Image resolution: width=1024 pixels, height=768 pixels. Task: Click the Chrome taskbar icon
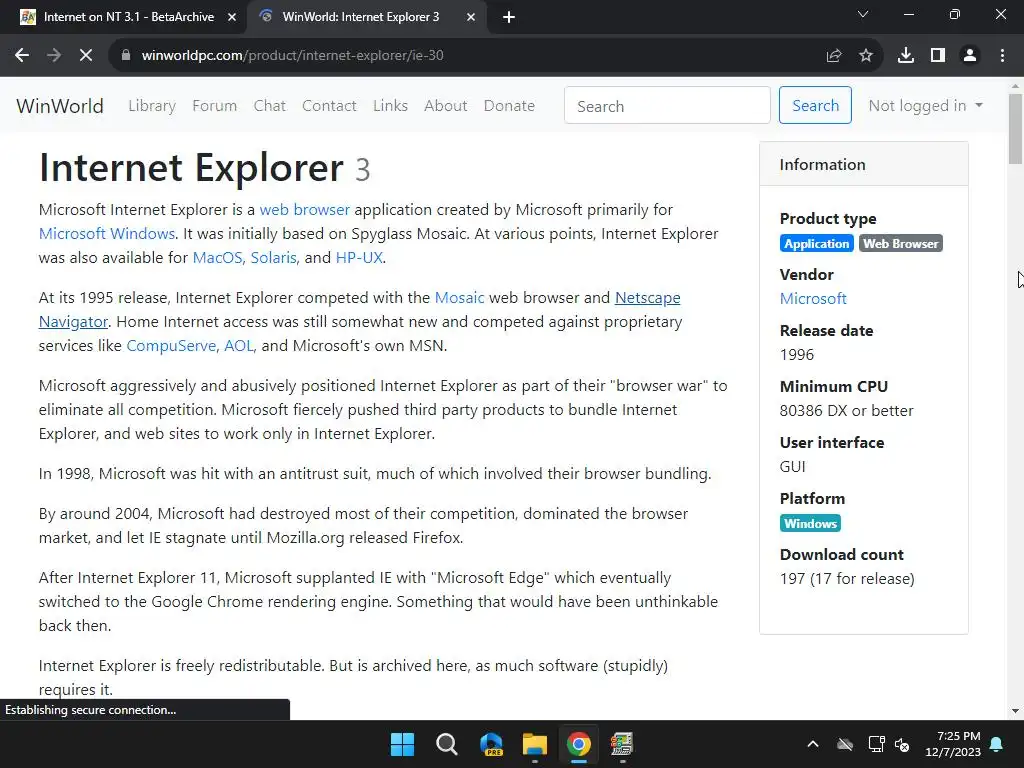[x=578, y=744]
